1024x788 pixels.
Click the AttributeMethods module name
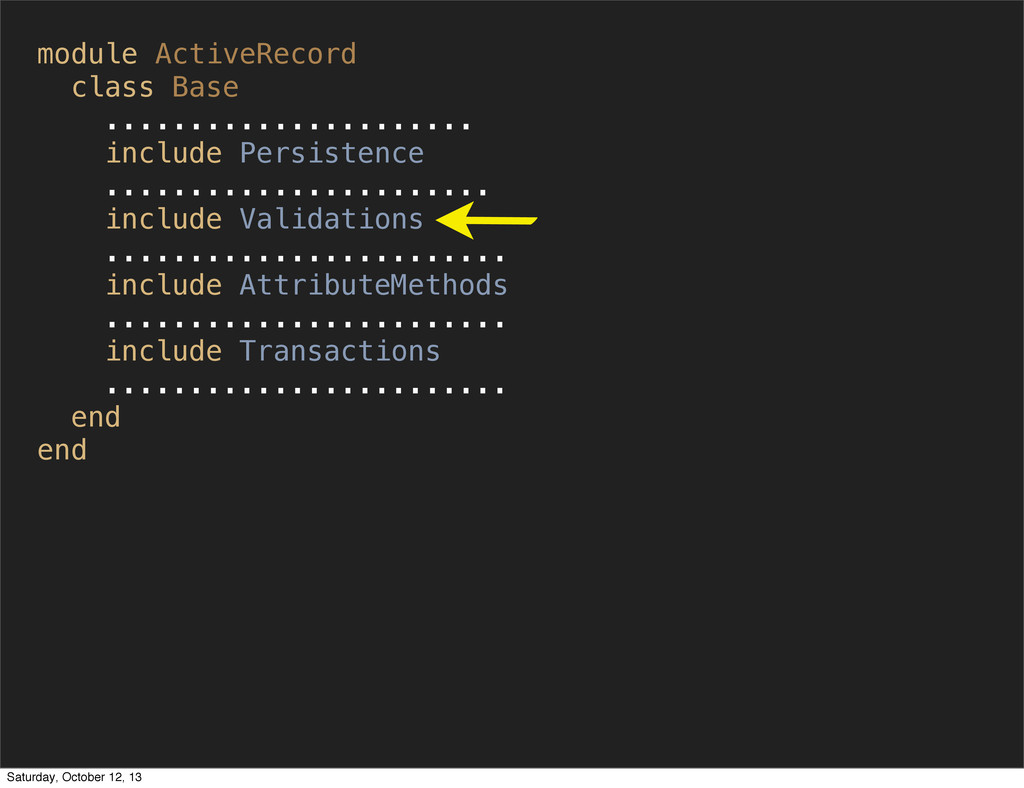click(x=374, y=285)
